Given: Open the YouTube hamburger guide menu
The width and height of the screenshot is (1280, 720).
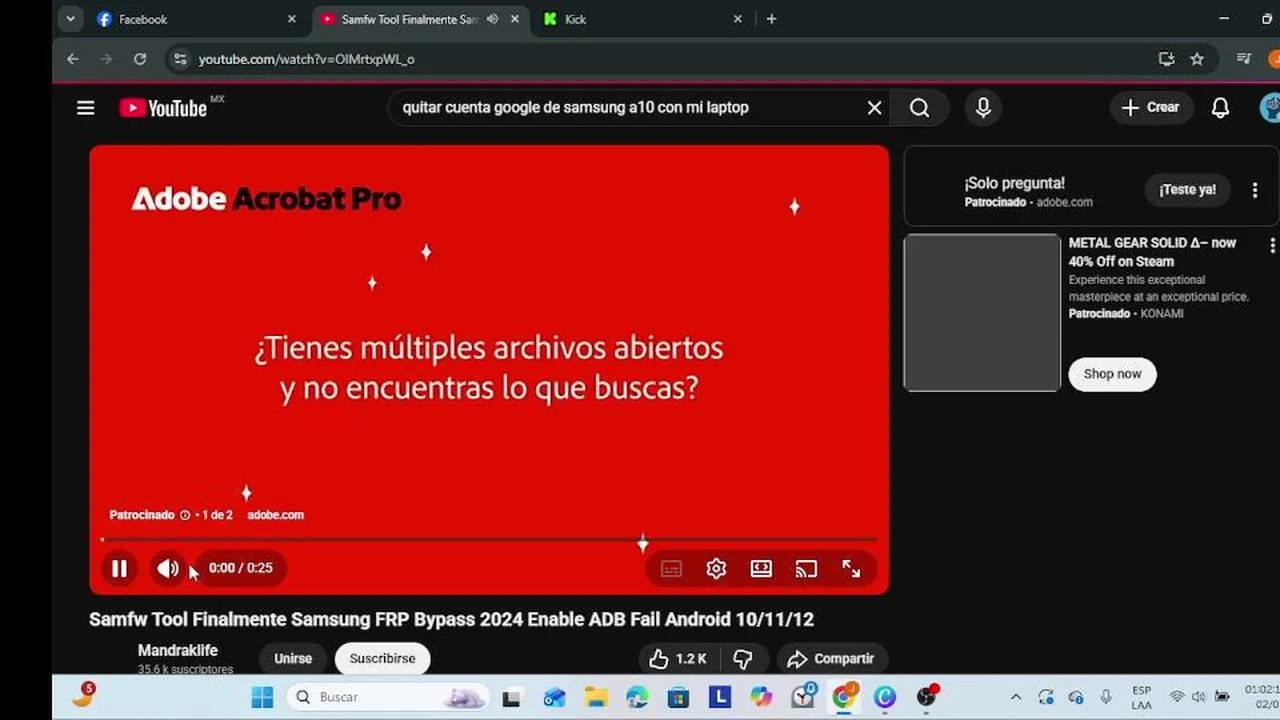Looking at the screenshot, I should [86, 108].
